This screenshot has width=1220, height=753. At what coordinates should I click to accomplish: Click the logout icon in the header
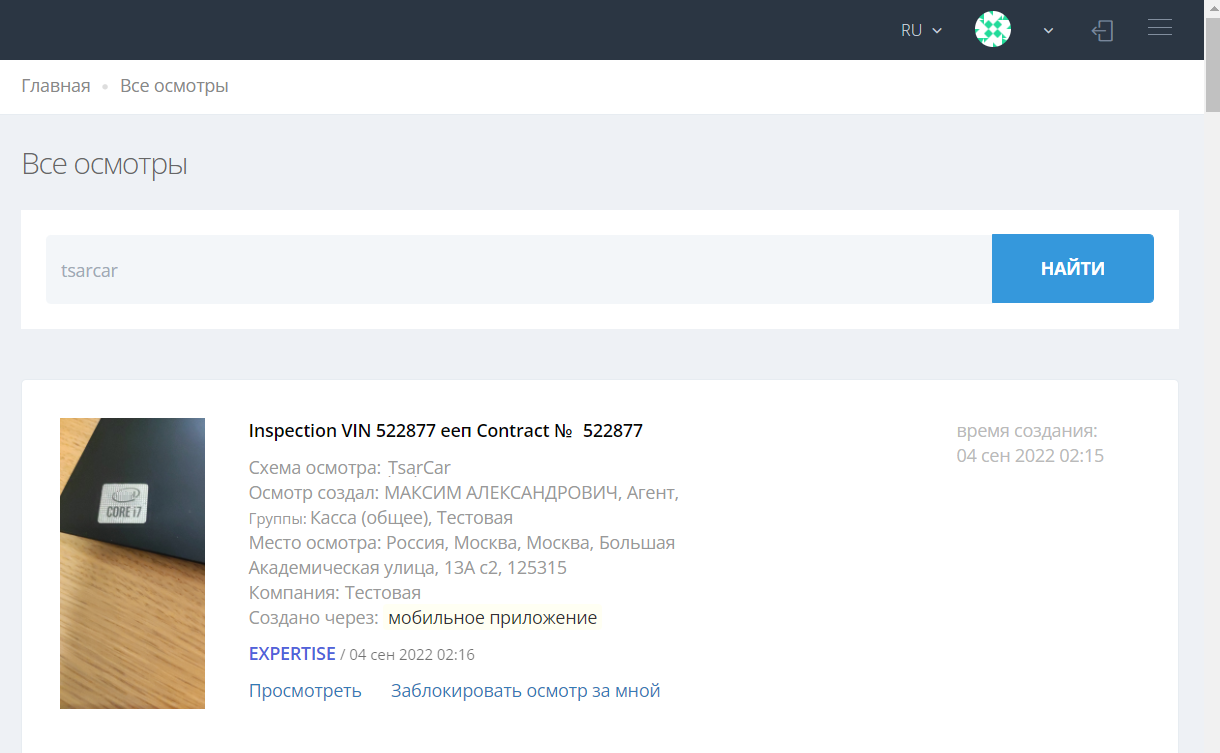tap(1102, 31)
